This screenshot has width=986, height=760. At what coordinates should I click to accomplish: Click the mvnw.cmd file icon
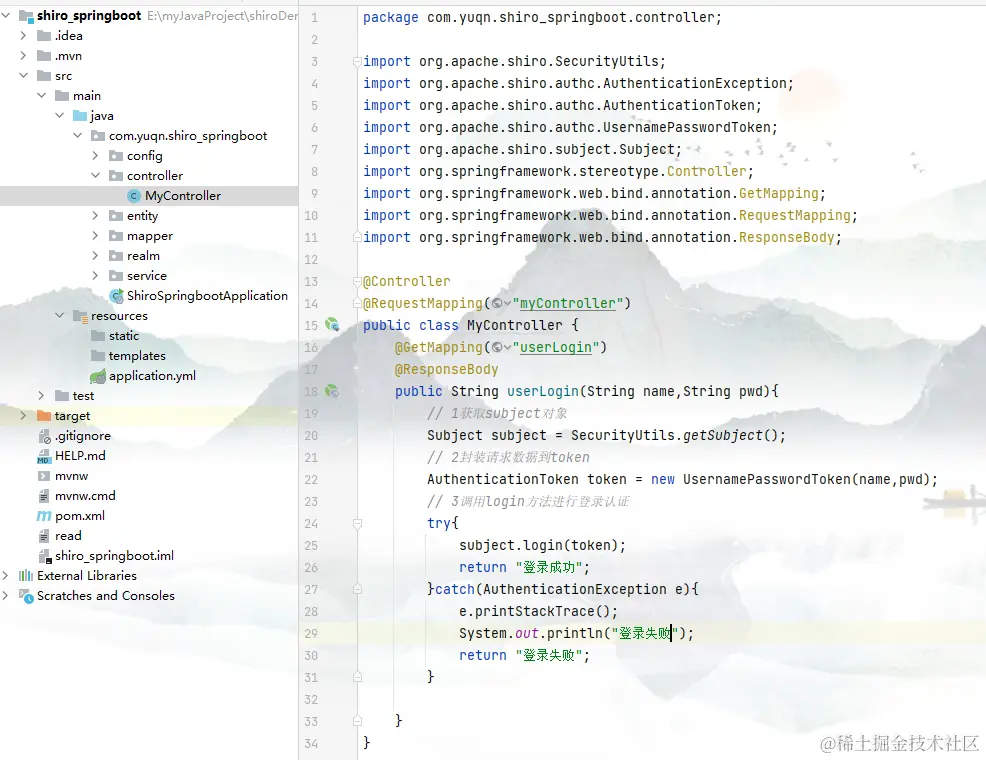(43, 496)
